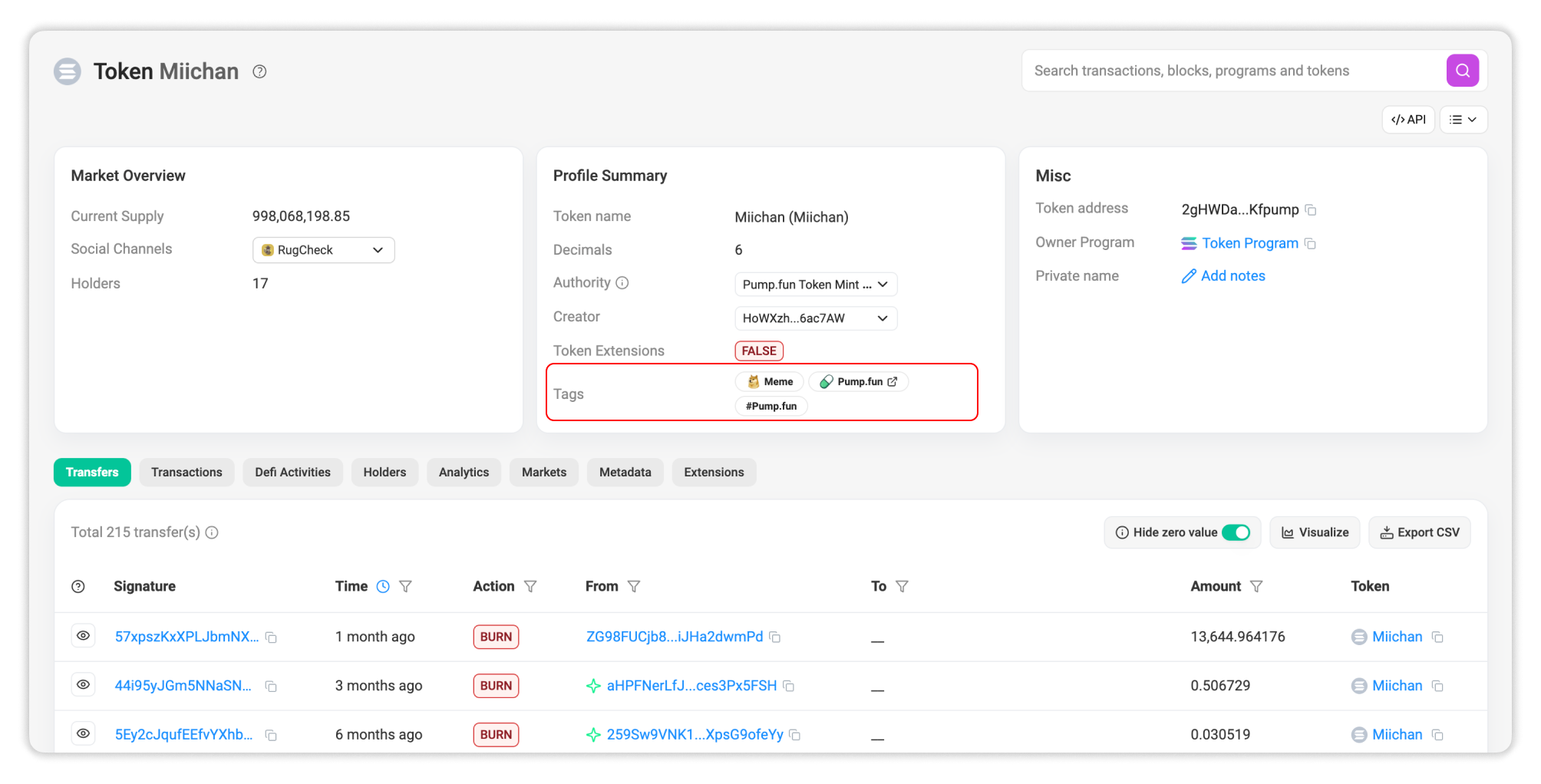This screenshot has height=784, width=1541.
Task: Toggle the Hide zero value switch
Action: tap(1236, 532)
